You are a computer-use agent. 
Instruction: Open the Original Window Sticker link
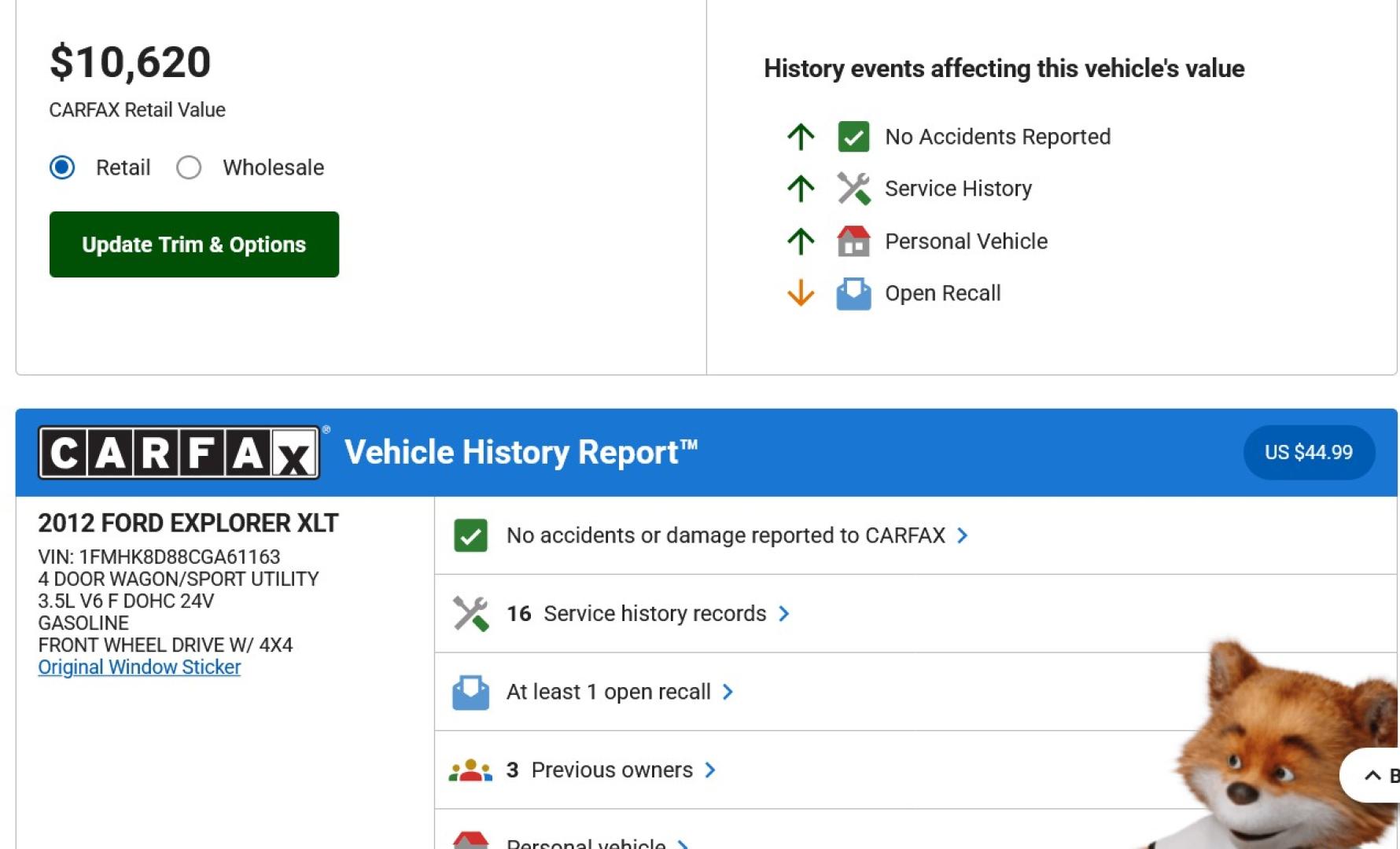pos(139,667)
